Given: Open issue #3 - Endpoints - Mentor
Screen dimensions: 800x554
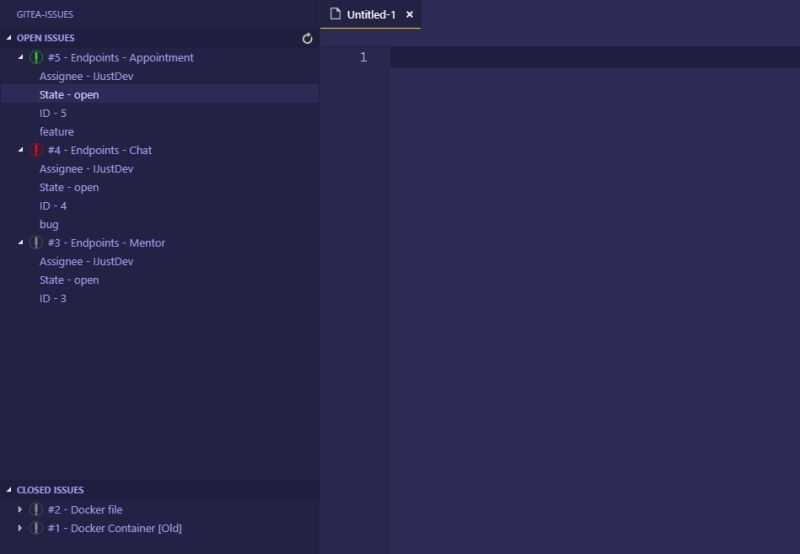Looking at the screenshot, I should (106, 243).
